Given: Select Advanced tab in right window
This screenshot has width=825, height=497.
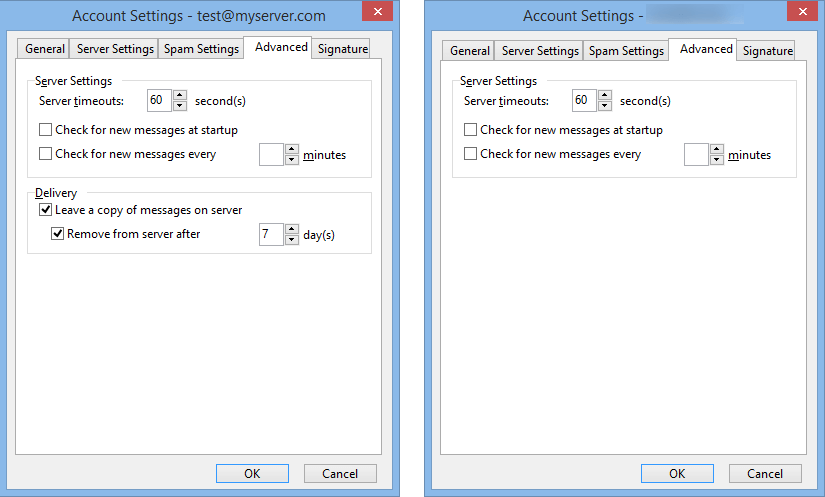Looking at the screenshot, I should (x=702, y=49).
